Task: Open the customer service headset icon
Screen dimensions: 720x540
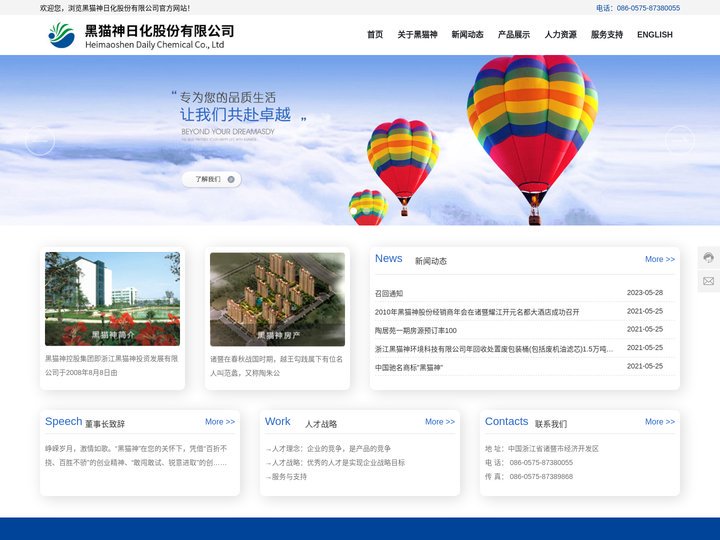Action: [709, 258]
